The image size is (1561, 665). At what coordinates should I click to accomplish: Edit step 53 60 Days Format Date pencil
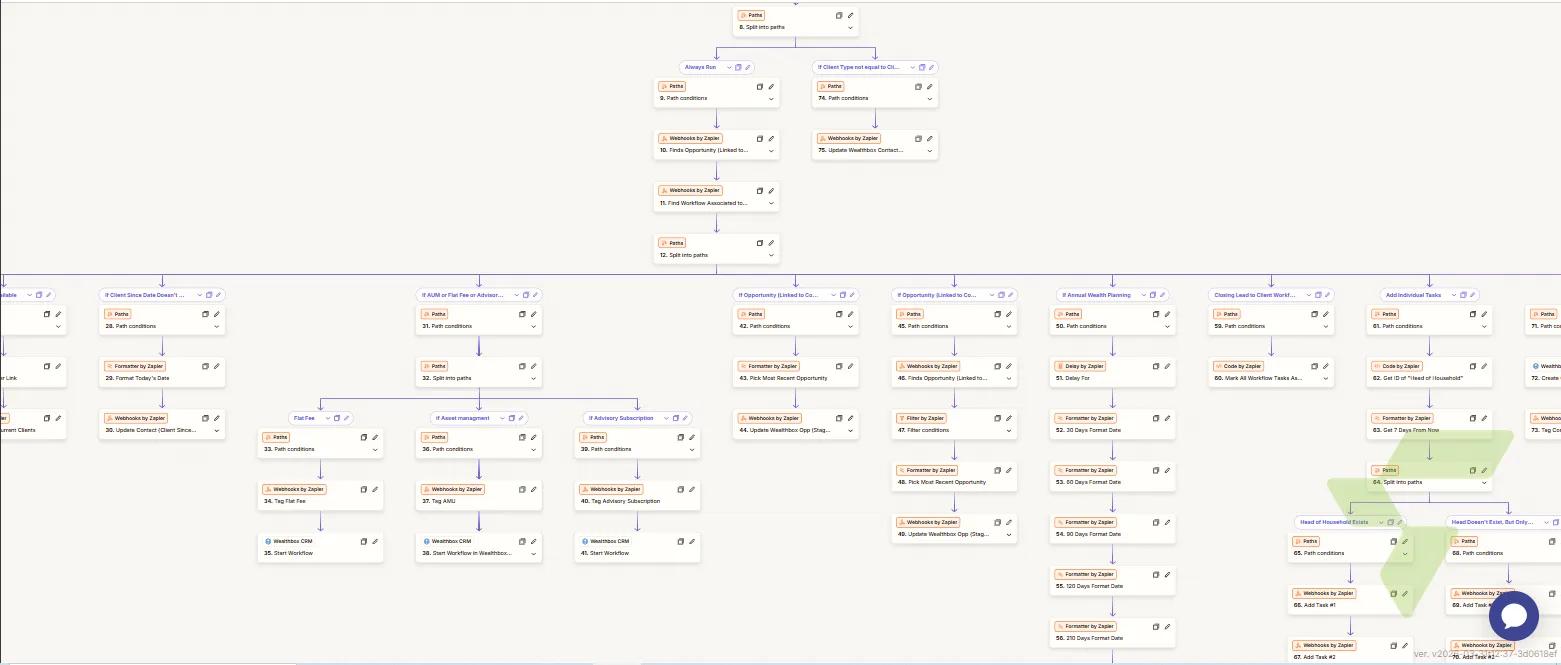(x=1168, y=470)
